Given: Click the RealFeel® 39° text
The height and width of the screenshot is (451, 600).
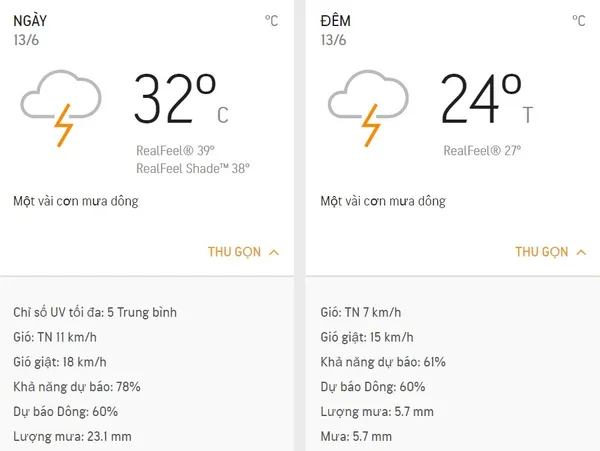Looking at the screenshot, I should (175, 150).
